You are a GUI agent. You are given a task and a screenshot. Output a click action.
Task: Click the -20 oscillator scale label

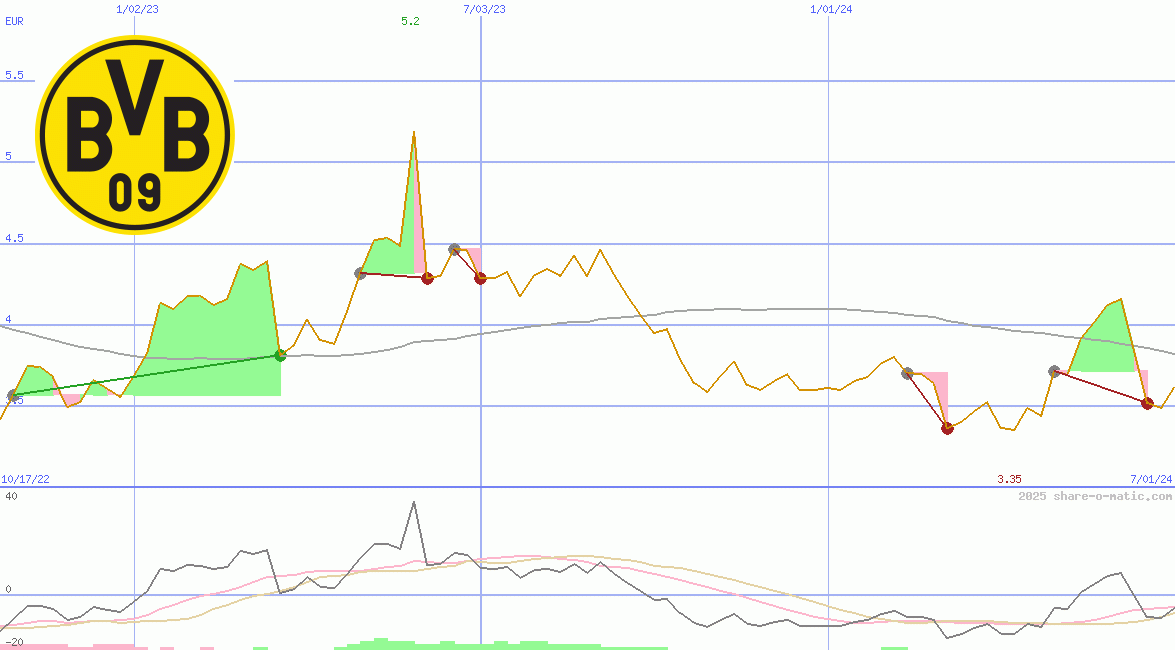(13, 641)
